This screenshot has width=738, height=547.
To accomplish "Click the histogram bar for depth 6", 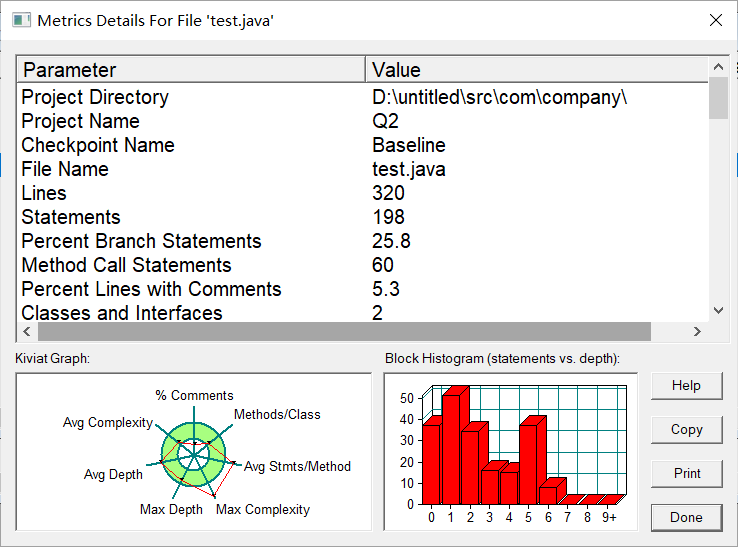I will click(548, 495).
